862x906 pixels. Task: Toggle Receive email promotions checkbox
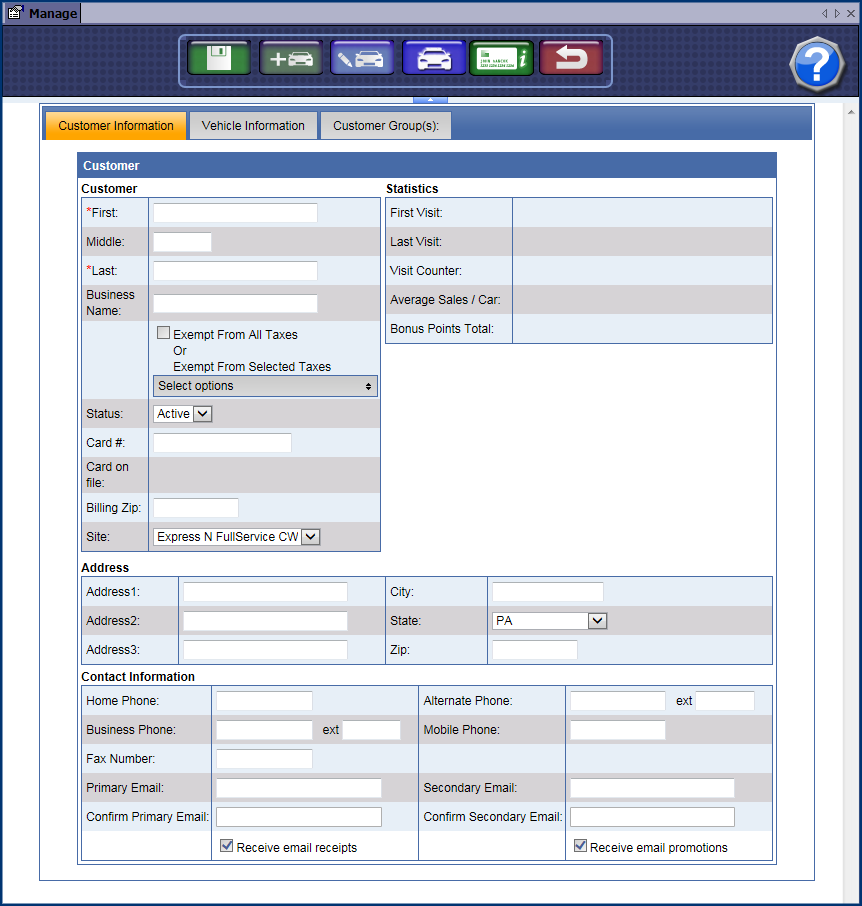[580, 846]
